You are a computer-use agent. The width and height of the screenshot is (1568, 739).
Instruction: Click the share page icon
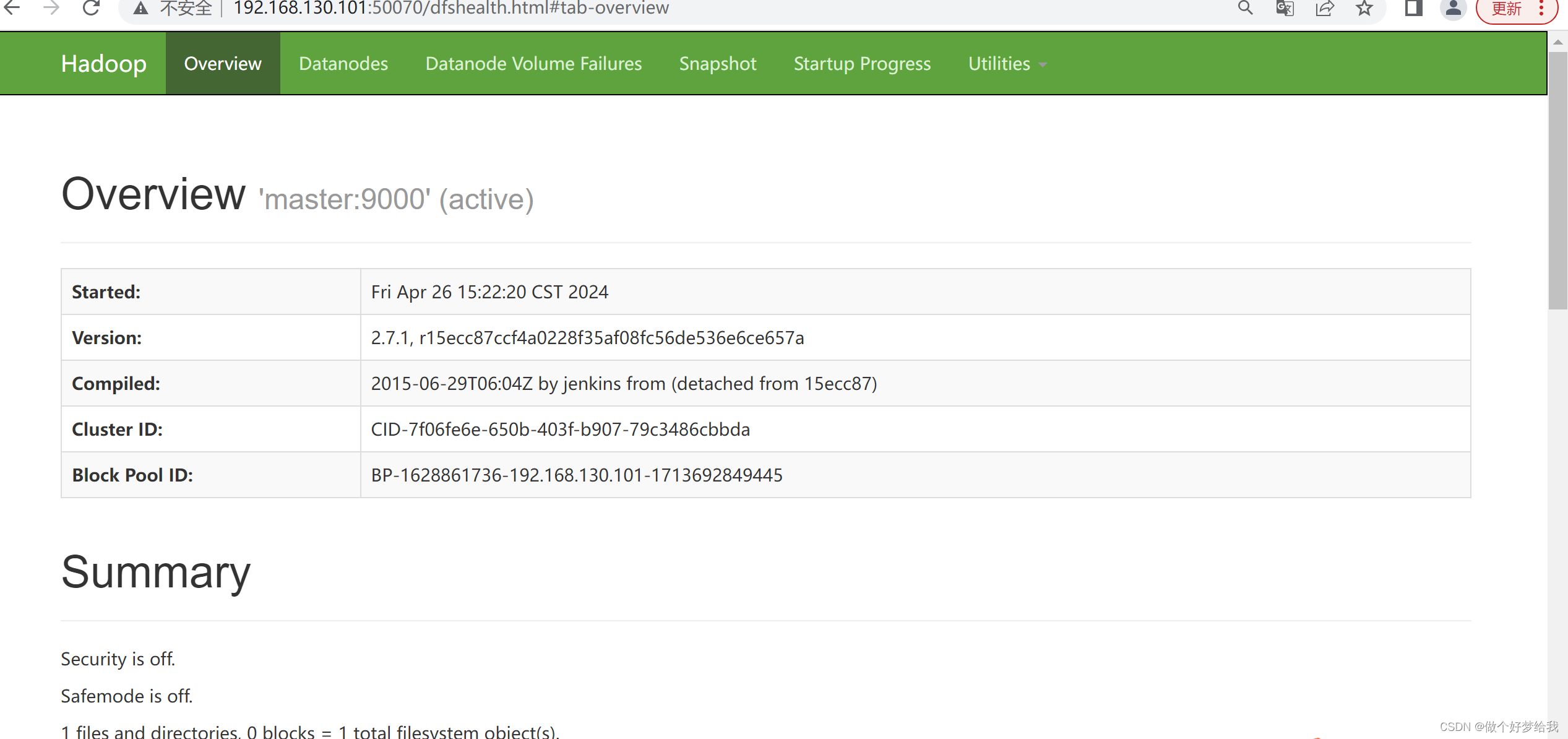coord(1324,8)
